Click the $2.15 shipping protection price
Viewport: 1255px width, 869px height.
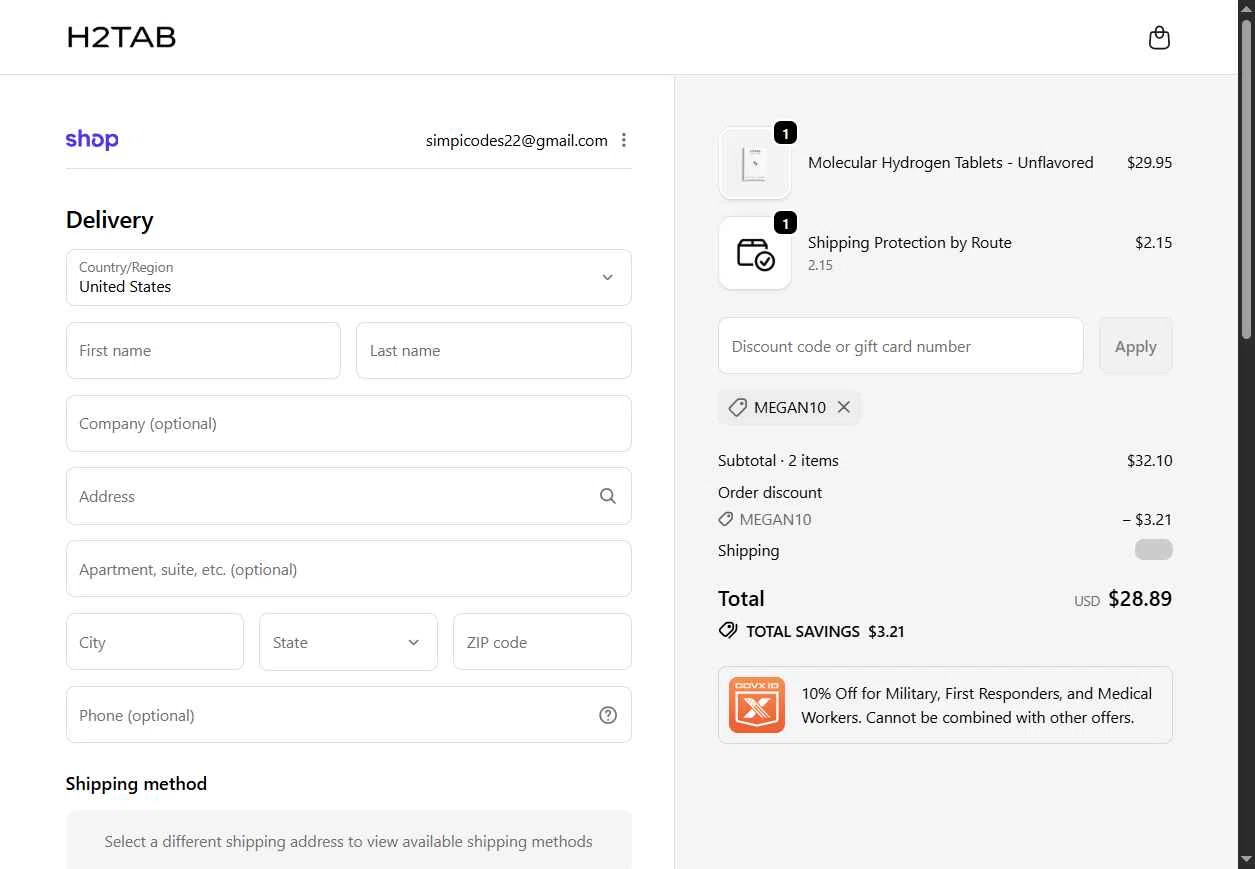point(1154,243)
